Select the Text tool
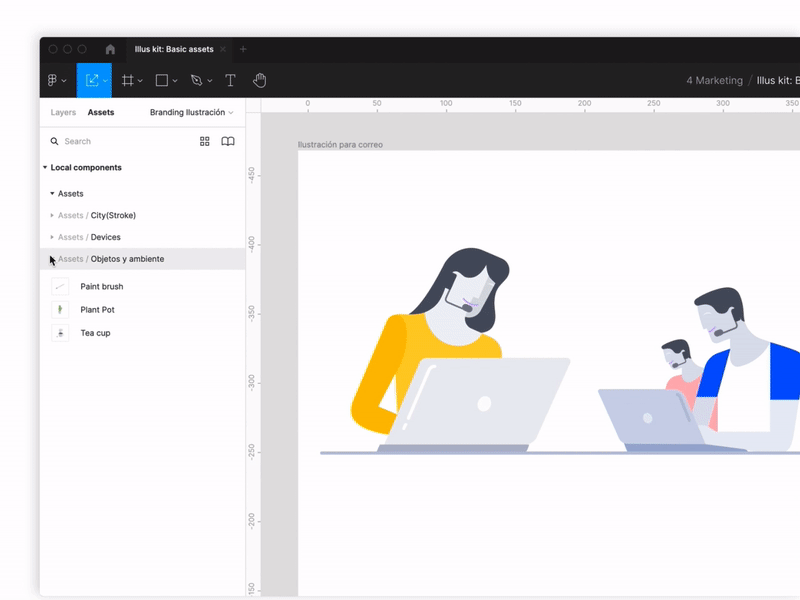 pos(230,80)
